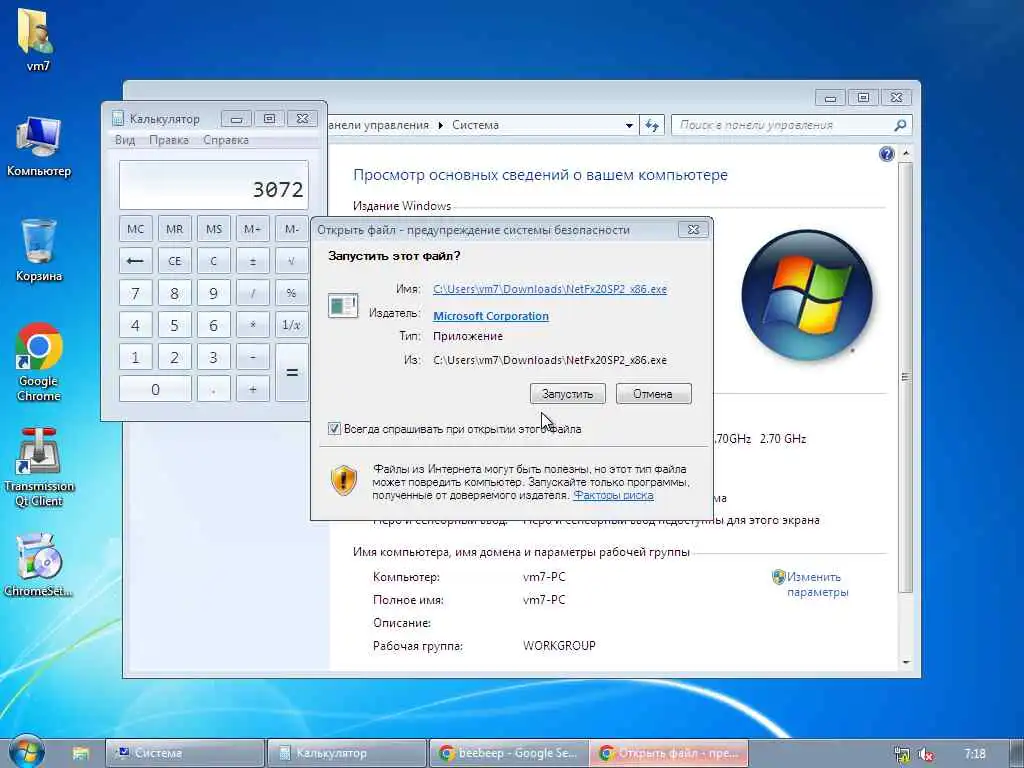Click the equals key
This screenshot has width=1024, height=768.
(x=291, y=372)
